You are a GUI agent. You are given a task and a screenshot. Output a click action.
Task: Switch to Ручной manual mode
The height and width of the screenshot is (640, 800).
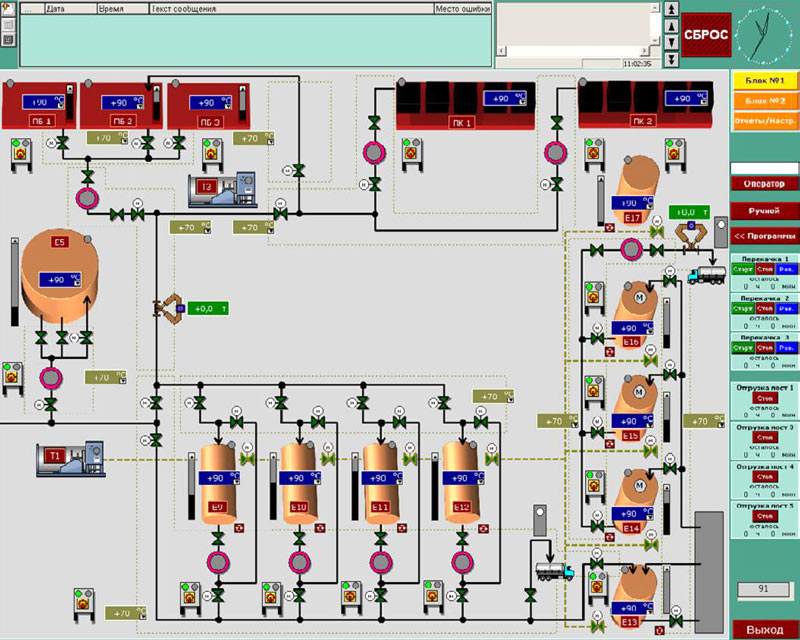point(764,211)
